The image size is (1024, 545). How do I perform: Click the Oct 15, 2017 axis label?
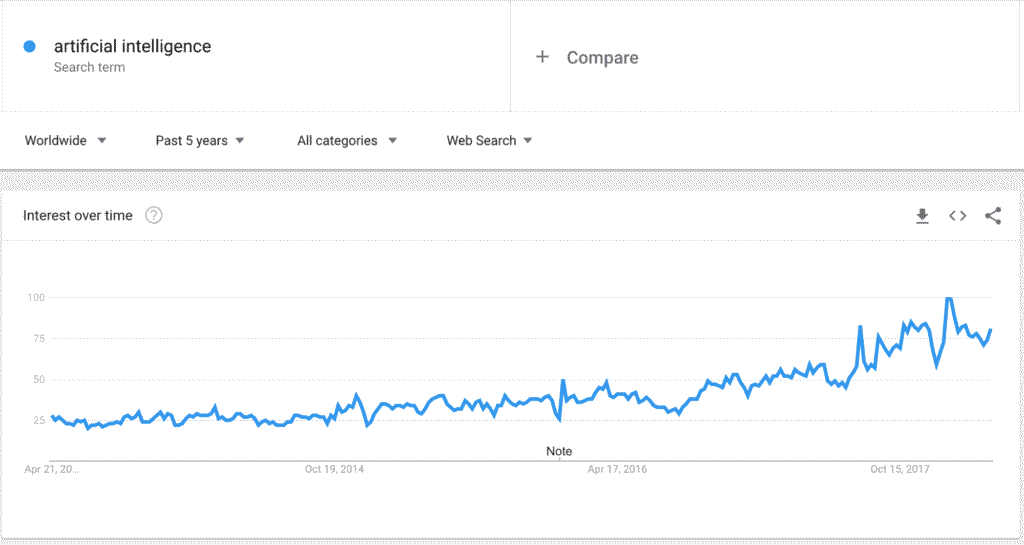900,468
